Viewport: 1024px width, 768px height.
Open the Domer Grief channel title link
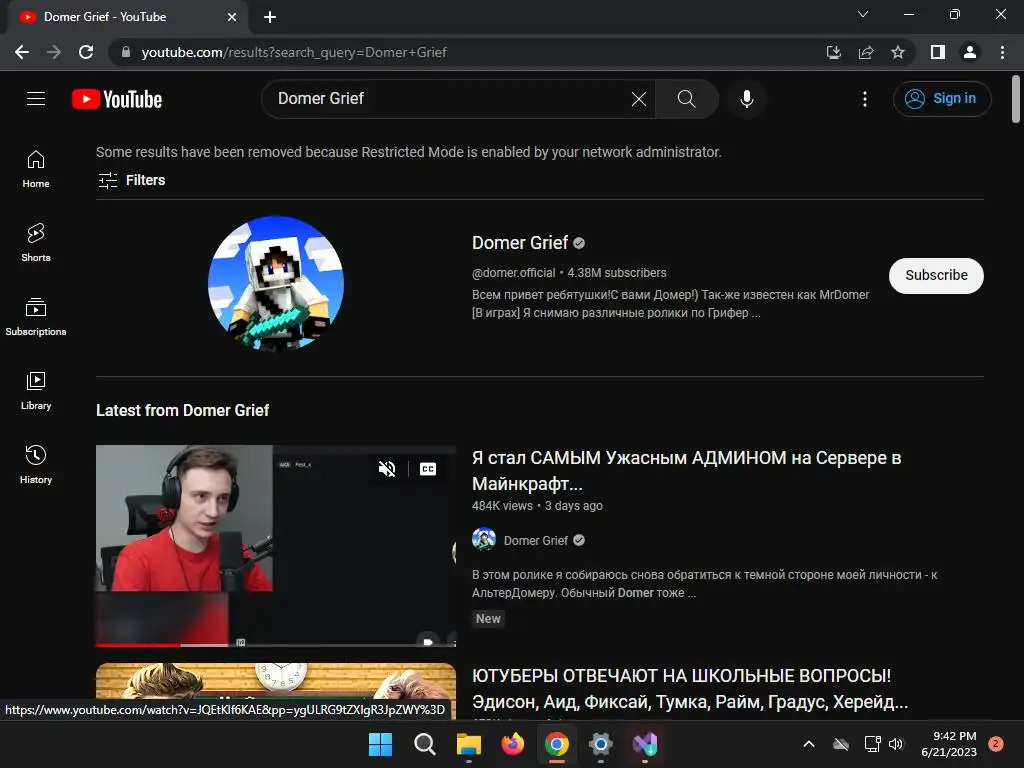520,243
